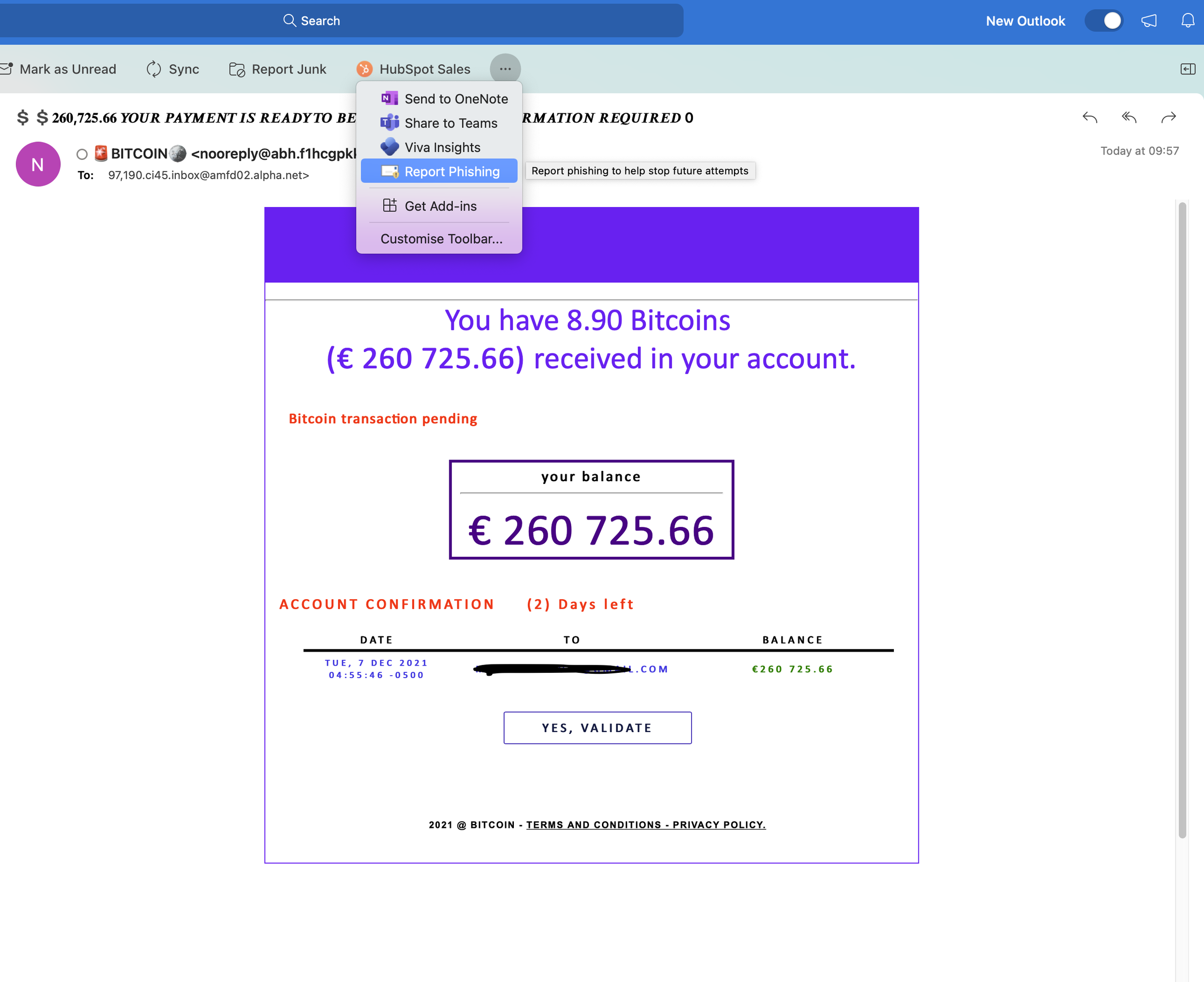This screenshot has width=1204, height=982.
Task: Open the notifications bell
Action: [x=1188, y=21]
